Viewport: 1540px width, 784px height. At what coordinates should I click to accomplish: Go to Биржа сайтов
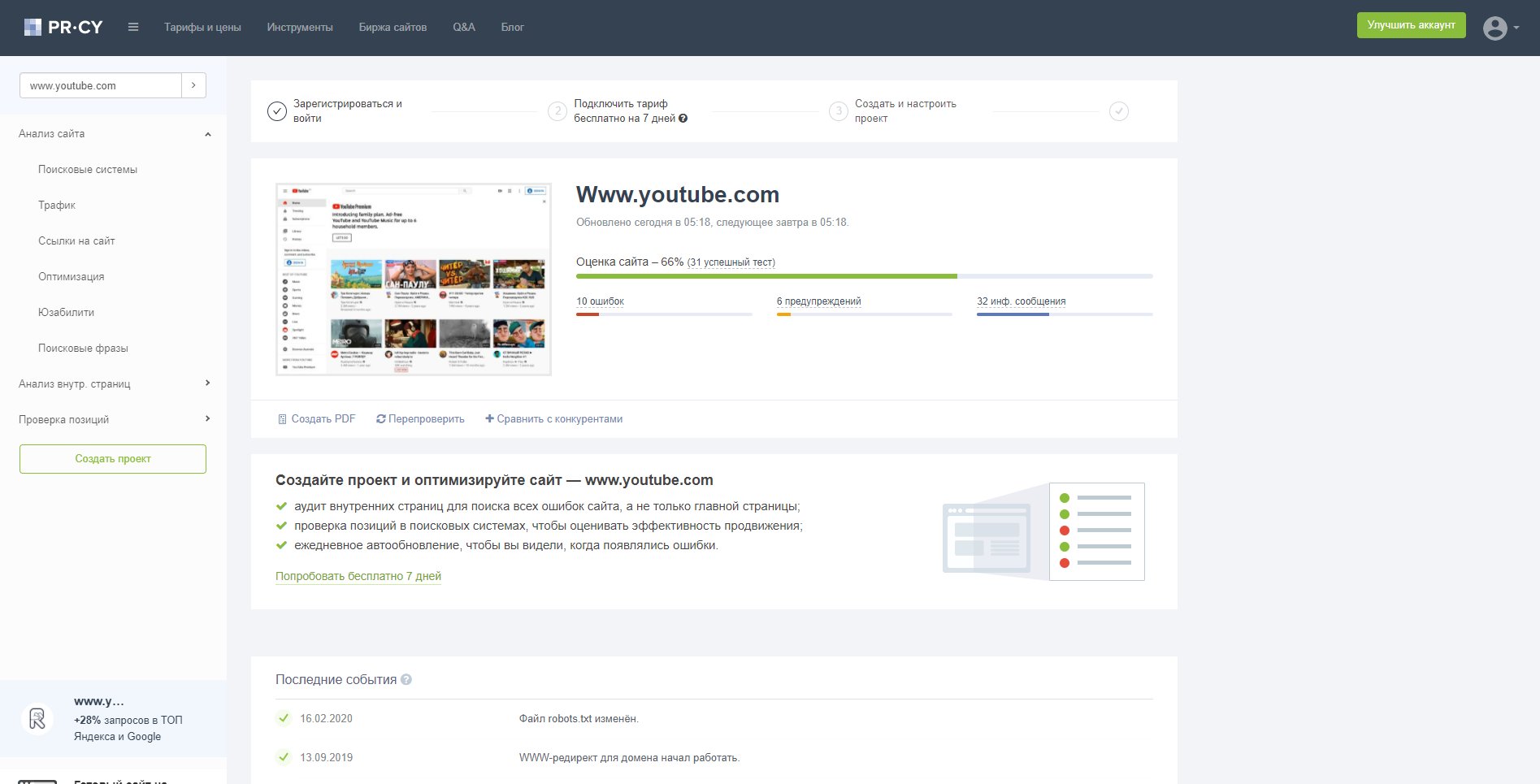[393, 28]
